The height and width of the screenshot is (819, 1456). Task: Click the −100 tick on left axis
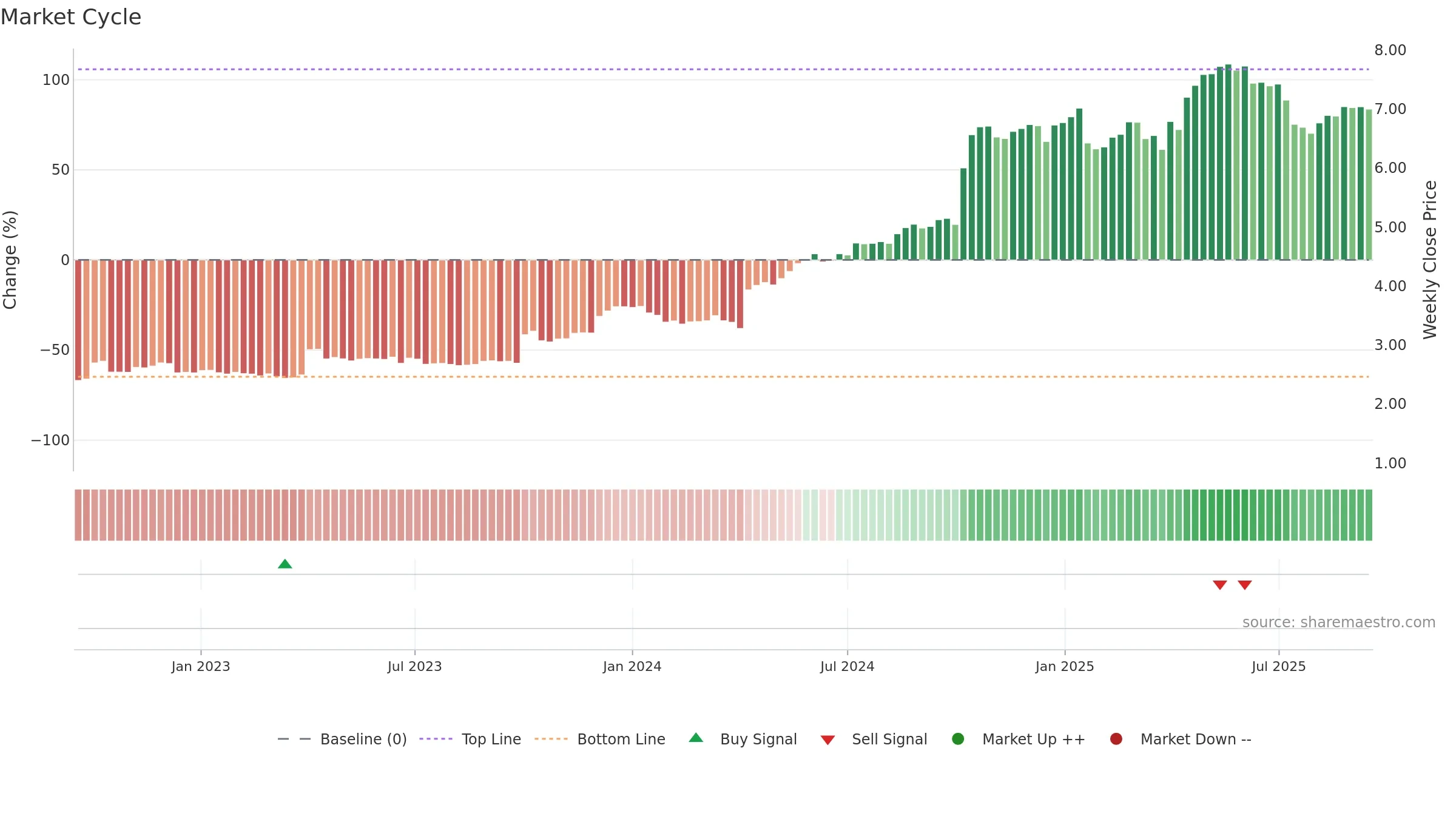pos(50,440)
